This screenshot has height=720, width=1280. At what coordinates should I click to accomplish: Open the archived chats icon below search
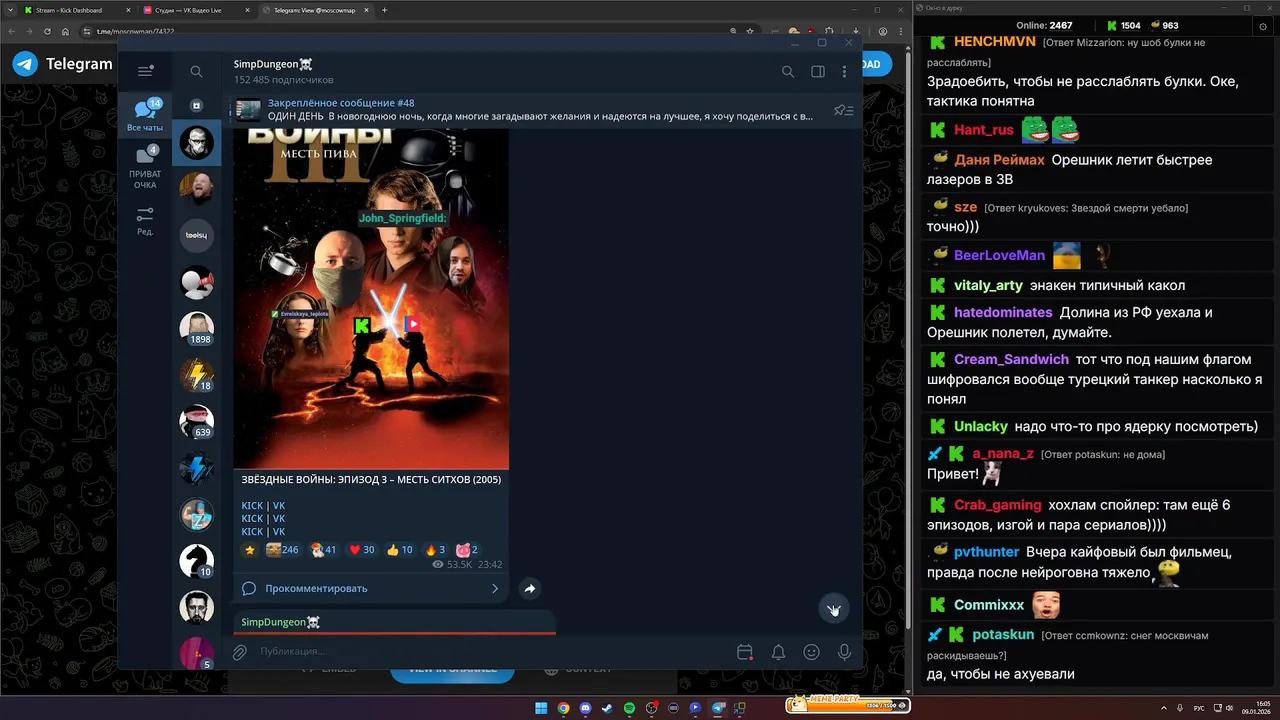click(196, 105)
